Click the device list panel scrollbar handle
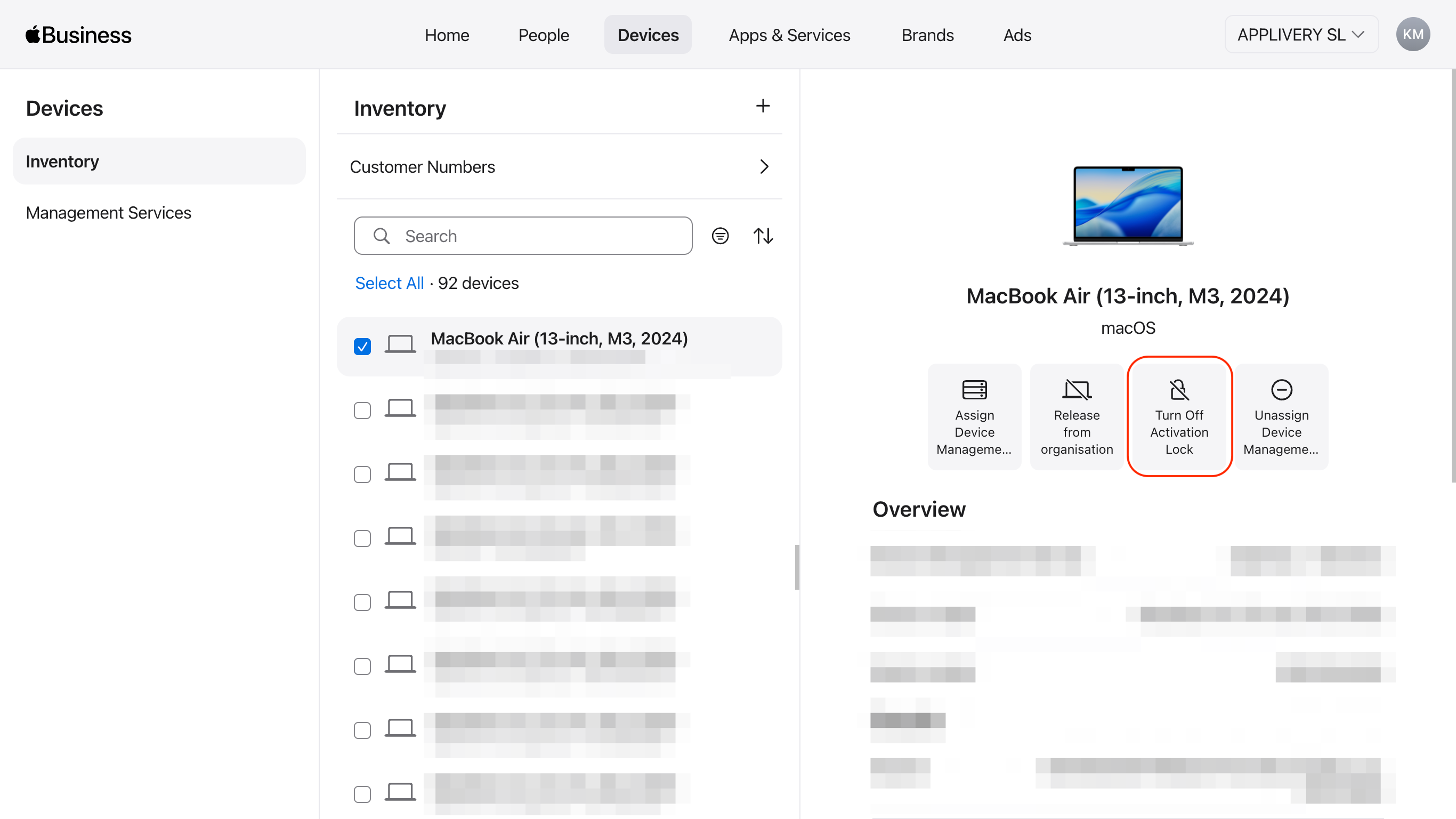 pyautogui.click(x=796, y=567)
